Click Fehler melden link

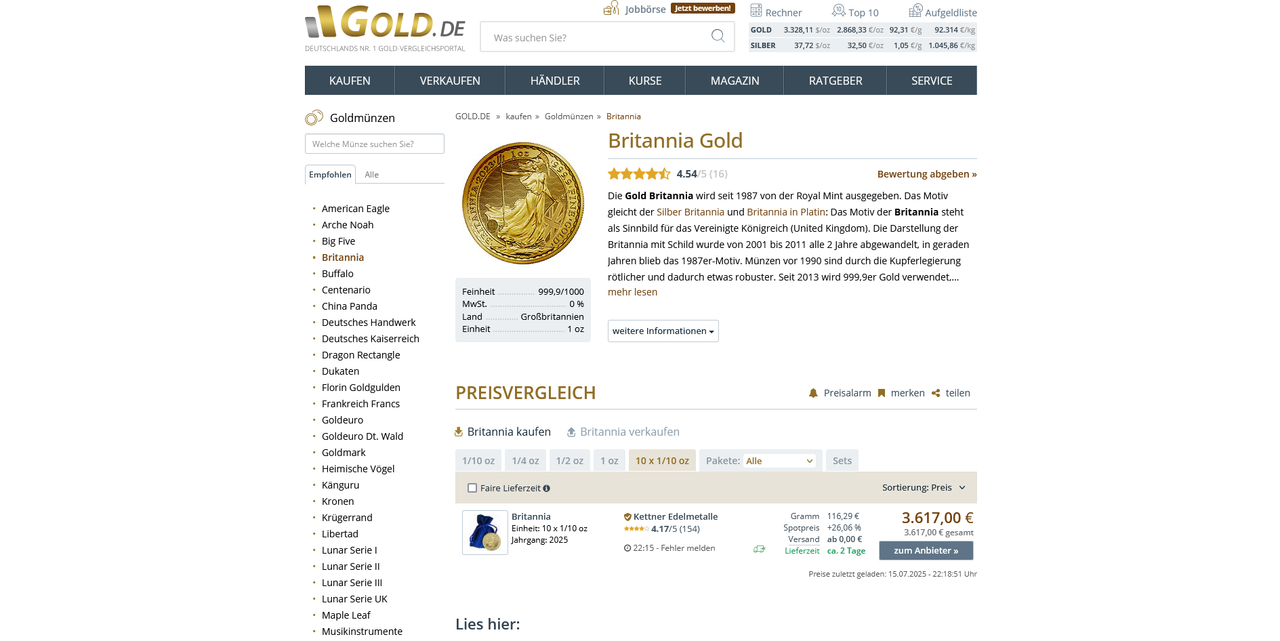(x=689, y=548)
